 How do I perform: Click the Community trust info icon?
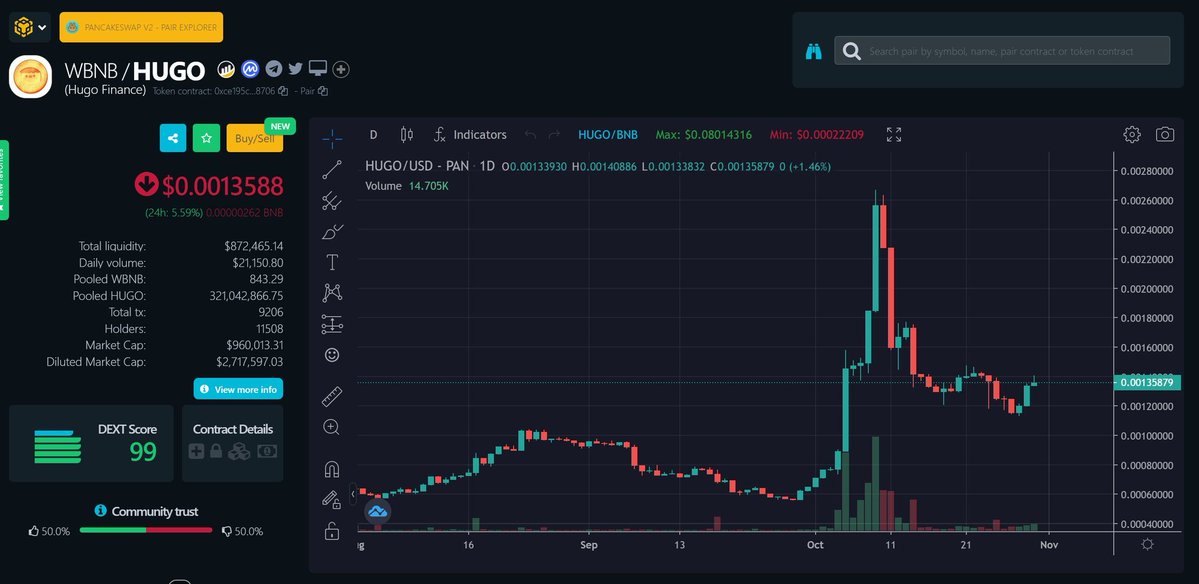(x=100, y=511)
